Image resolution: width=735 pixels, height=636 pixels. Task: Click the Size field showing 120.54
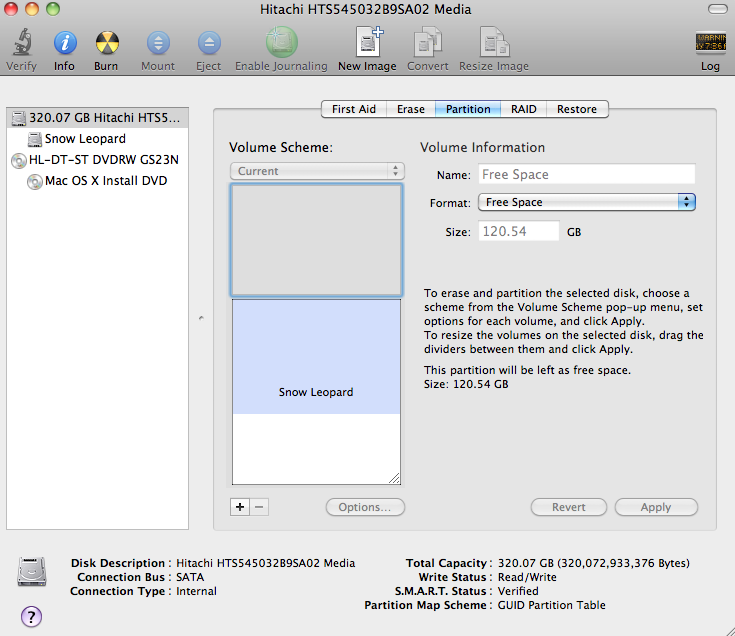click(518, 231)
